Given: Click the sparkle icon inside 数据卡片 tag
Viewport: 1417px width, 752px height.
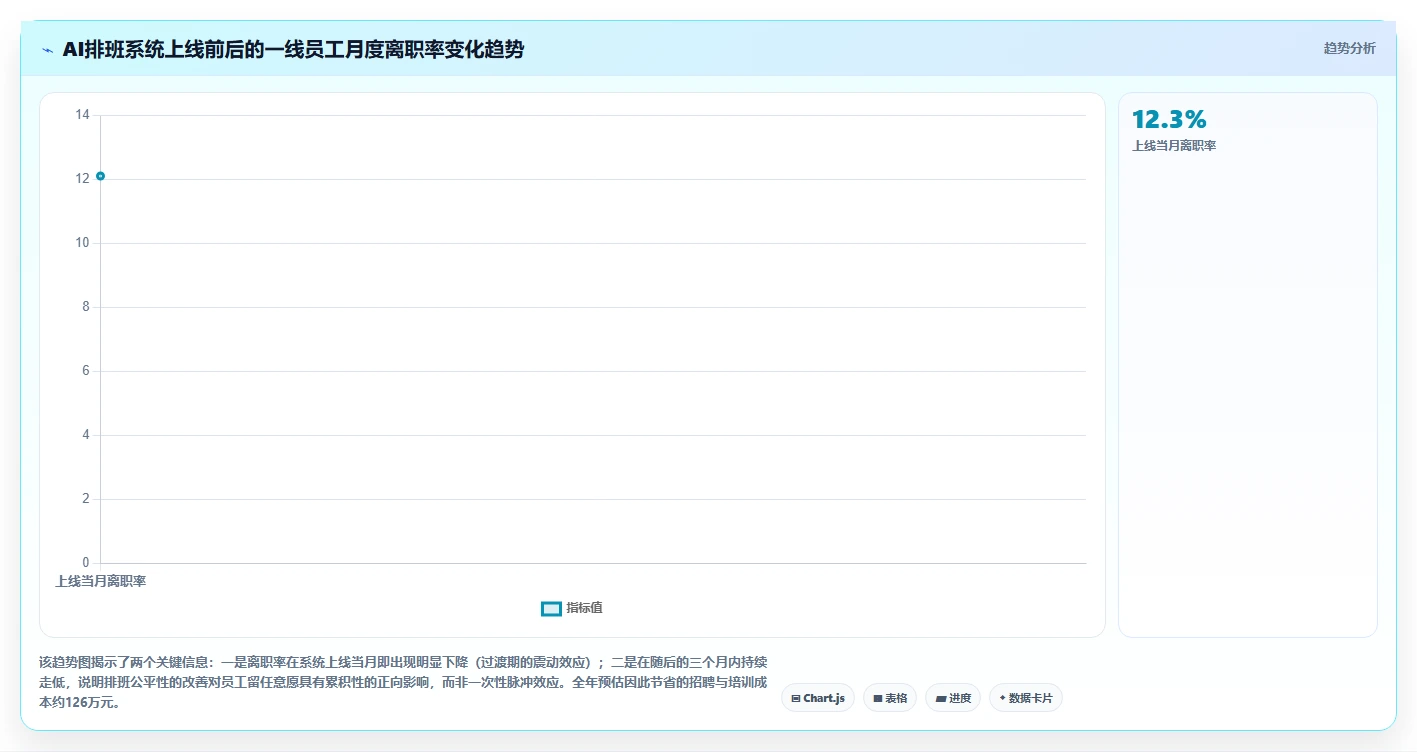Looking at the screenshot, I should tap(1002, 698).
